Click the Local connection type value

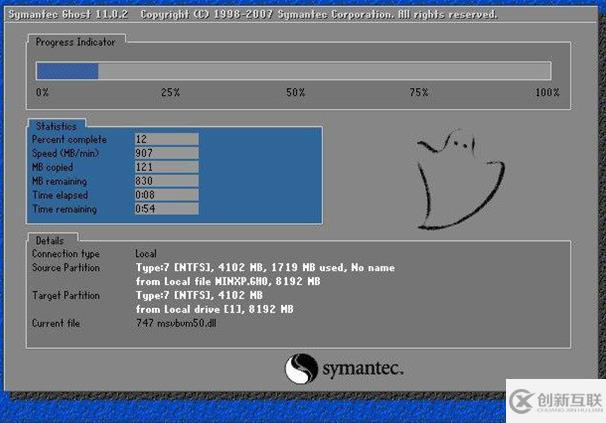pos(146,254)
